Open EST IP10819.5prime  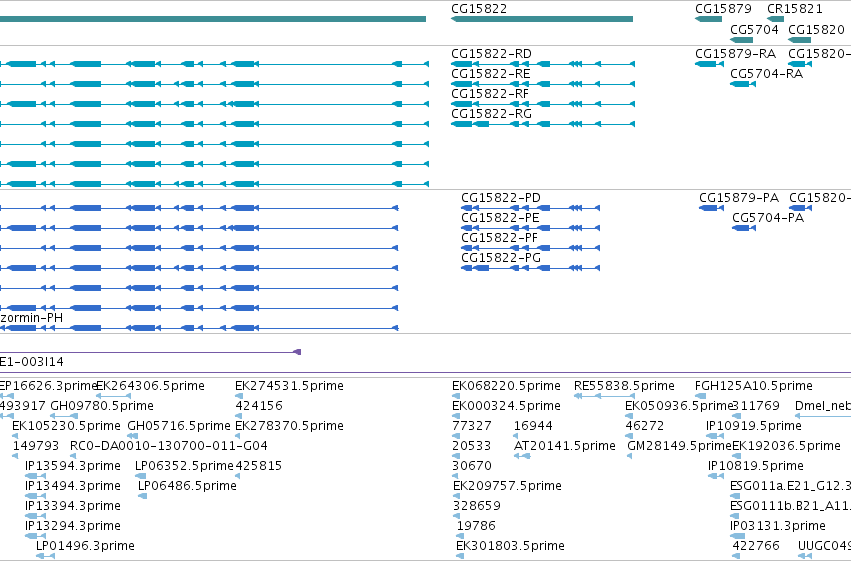click(x=755, y=466)
